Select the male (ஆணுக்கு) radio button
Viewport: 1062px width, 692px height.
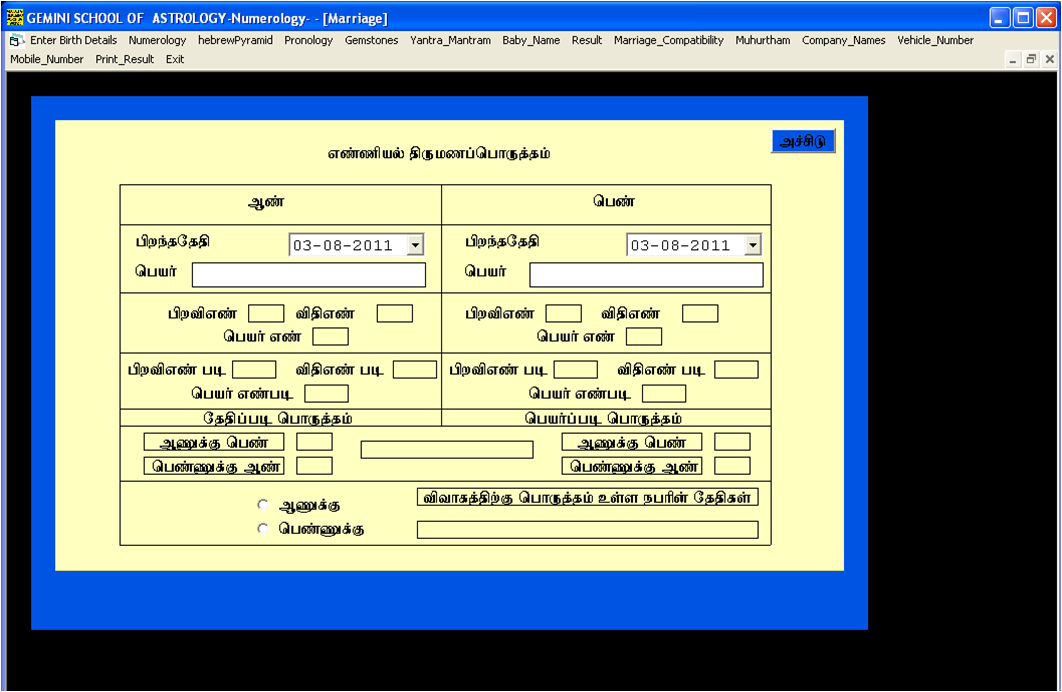coord(263,504)
